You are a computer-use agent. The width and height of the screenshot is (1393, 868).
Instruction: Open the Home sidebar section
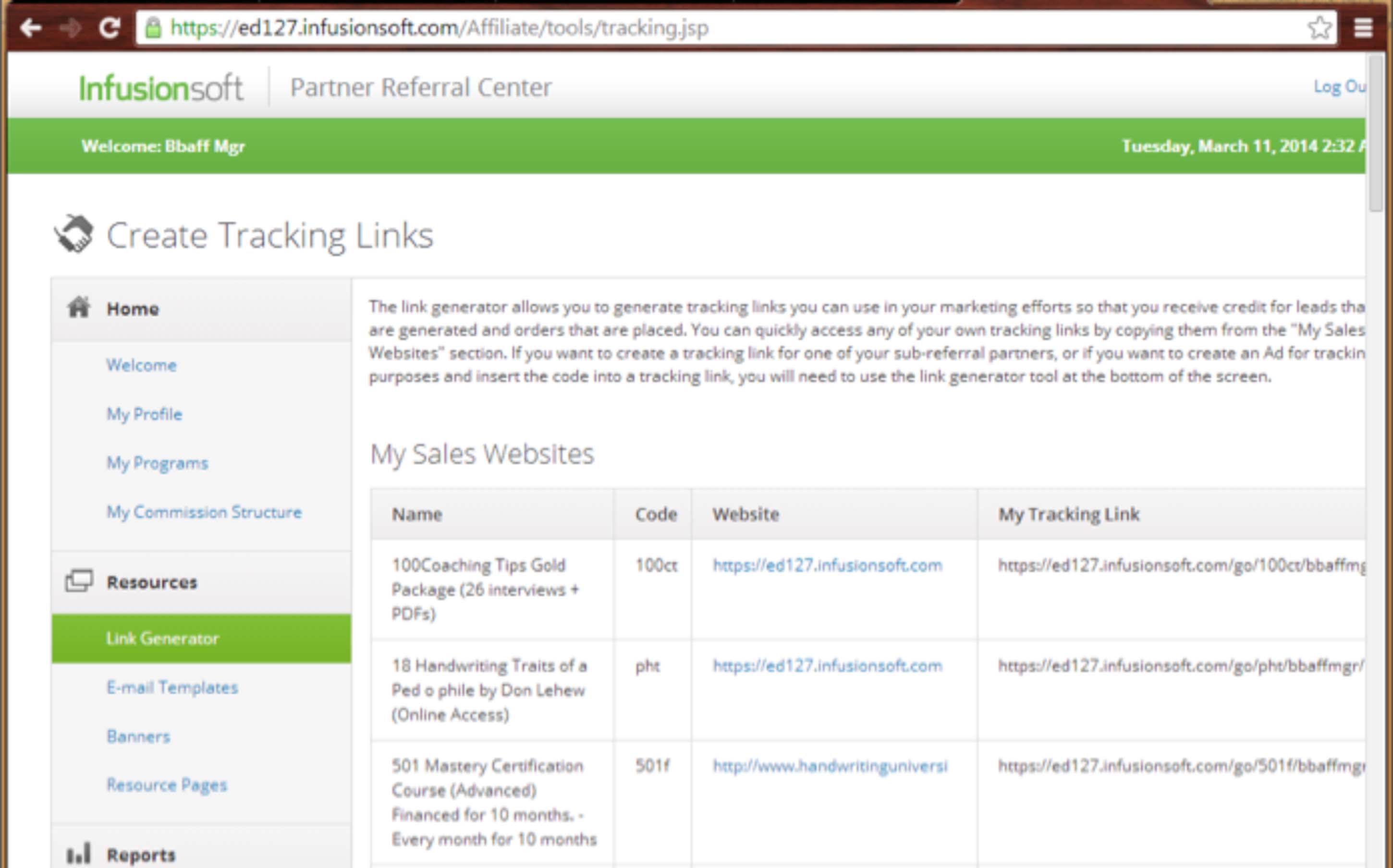click(201, 309)
